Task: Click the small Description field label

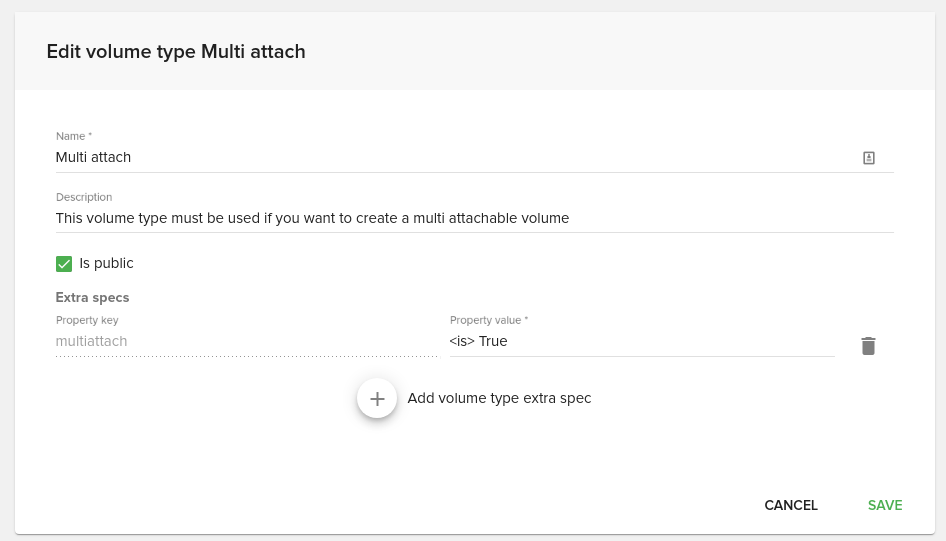Action: click(84, 197)
